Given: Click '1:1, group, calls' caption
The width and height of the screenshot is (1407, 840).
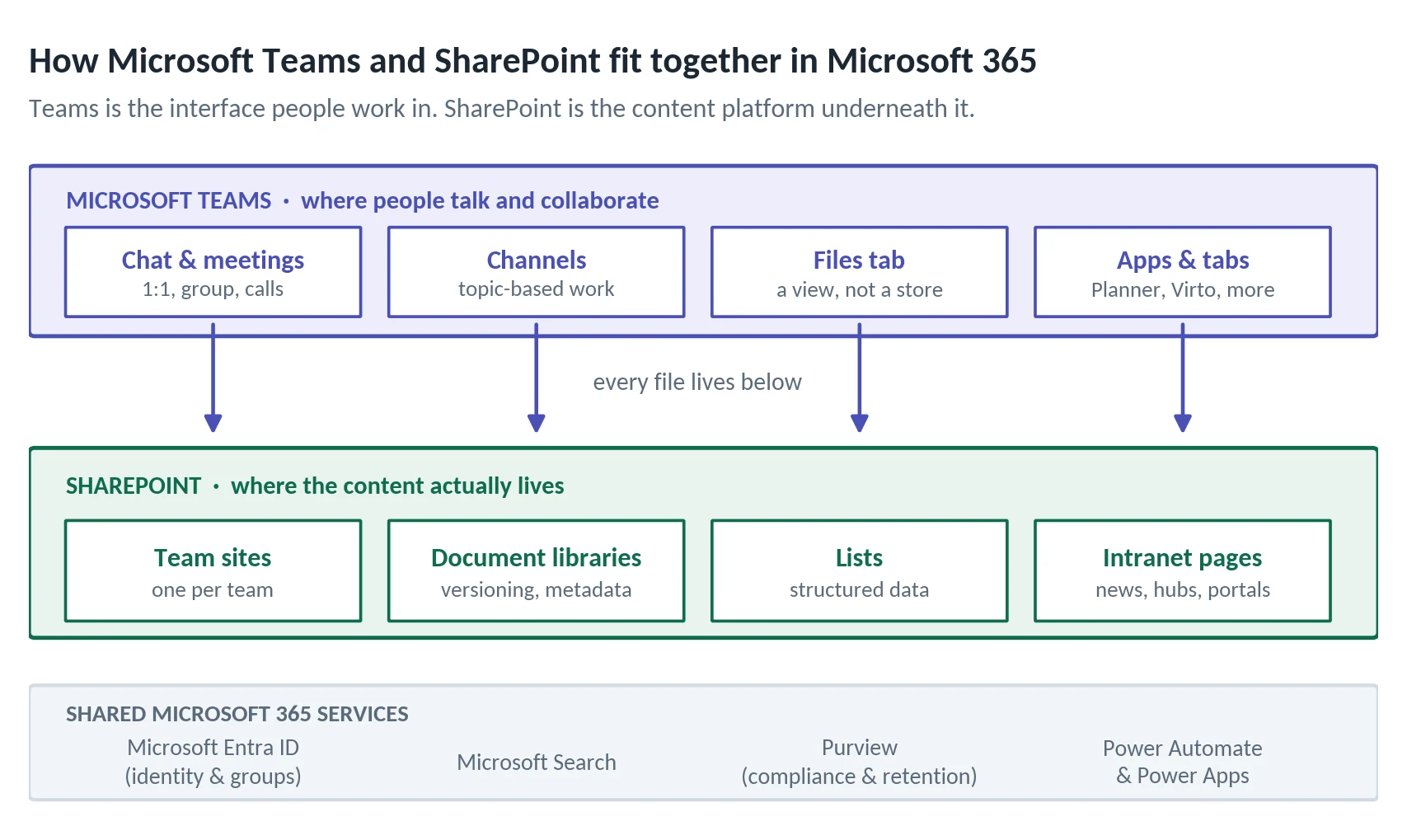Looking at the screenshot, I should [213, 289].
